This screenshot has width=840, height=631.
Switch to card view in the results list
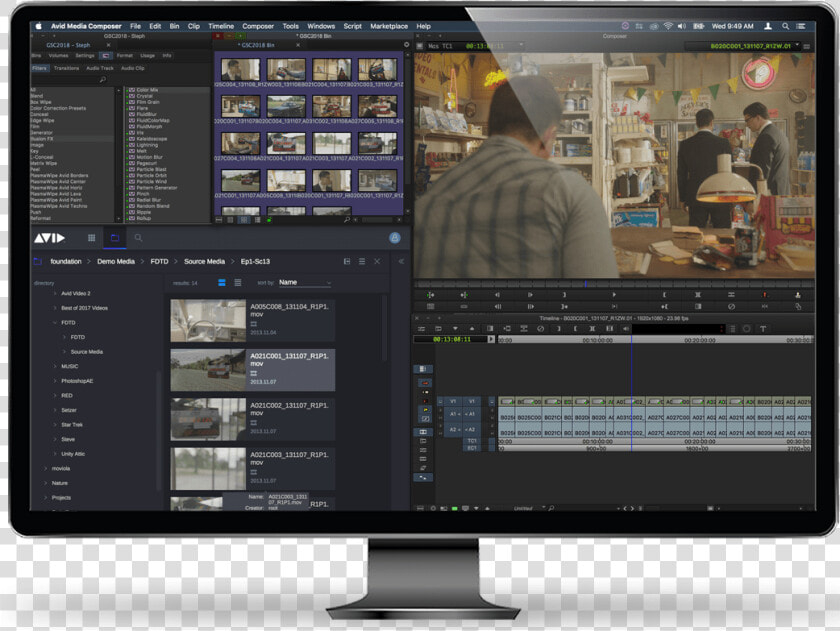click(222, 282)
